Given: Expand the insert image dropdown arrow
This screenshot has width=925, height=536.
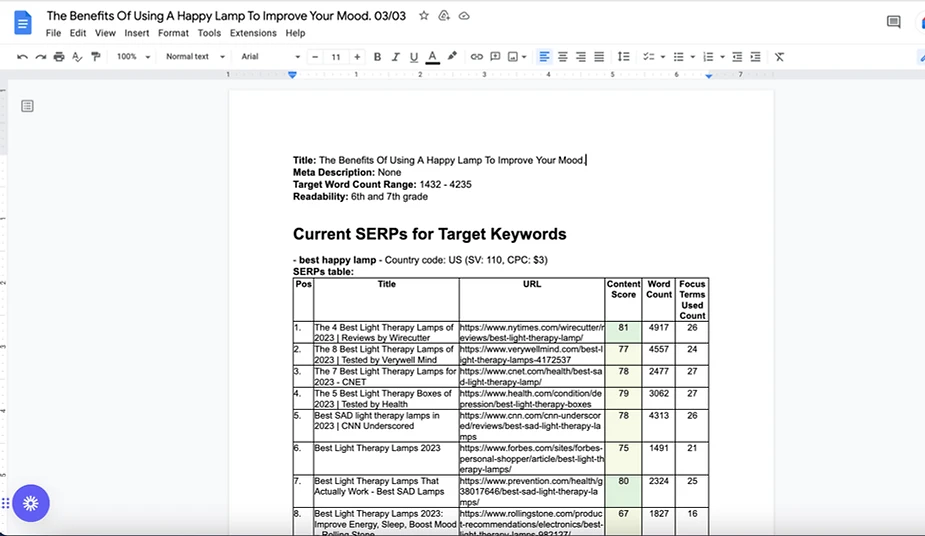Looking at the screenshot, I should 524,57.
